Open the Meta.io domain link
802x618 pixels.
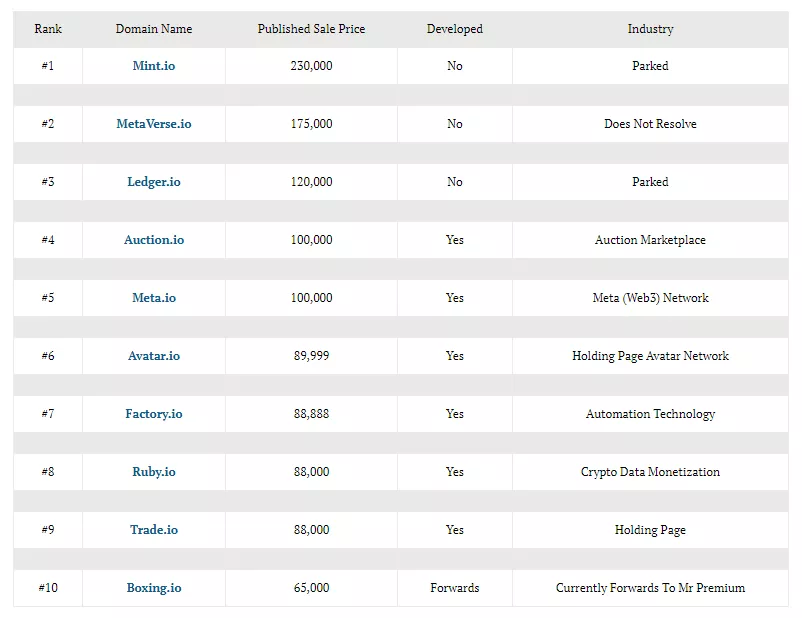click(x=154, y=298)
